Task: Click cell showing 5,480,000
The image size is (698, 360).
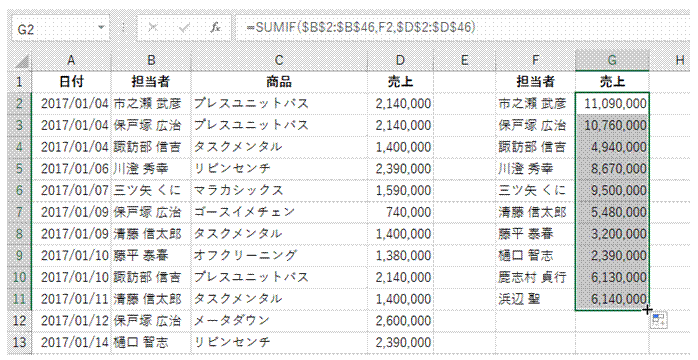Action: (612, 212)
